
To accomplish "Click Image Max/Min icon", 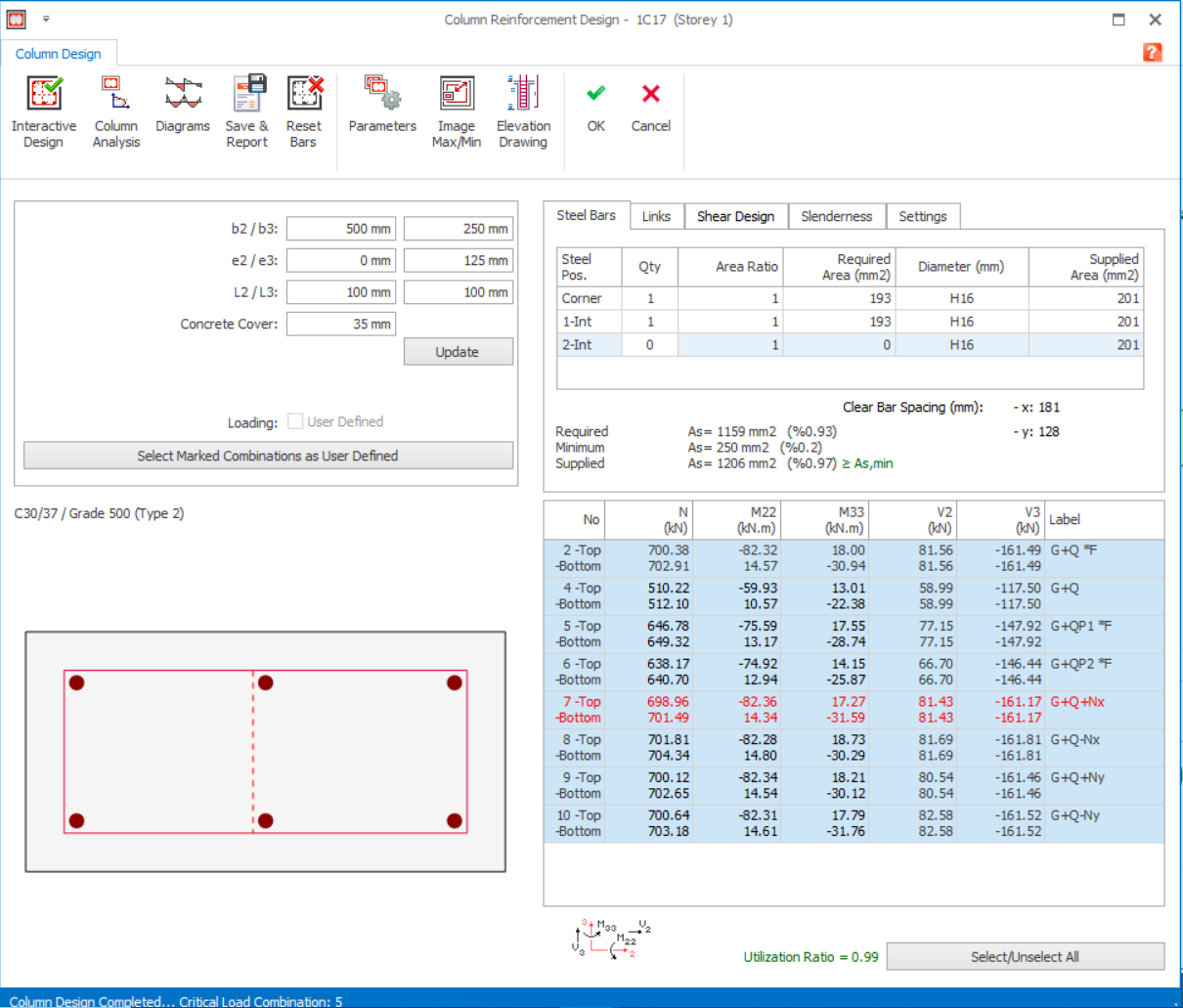I will [x=456, y=95].
